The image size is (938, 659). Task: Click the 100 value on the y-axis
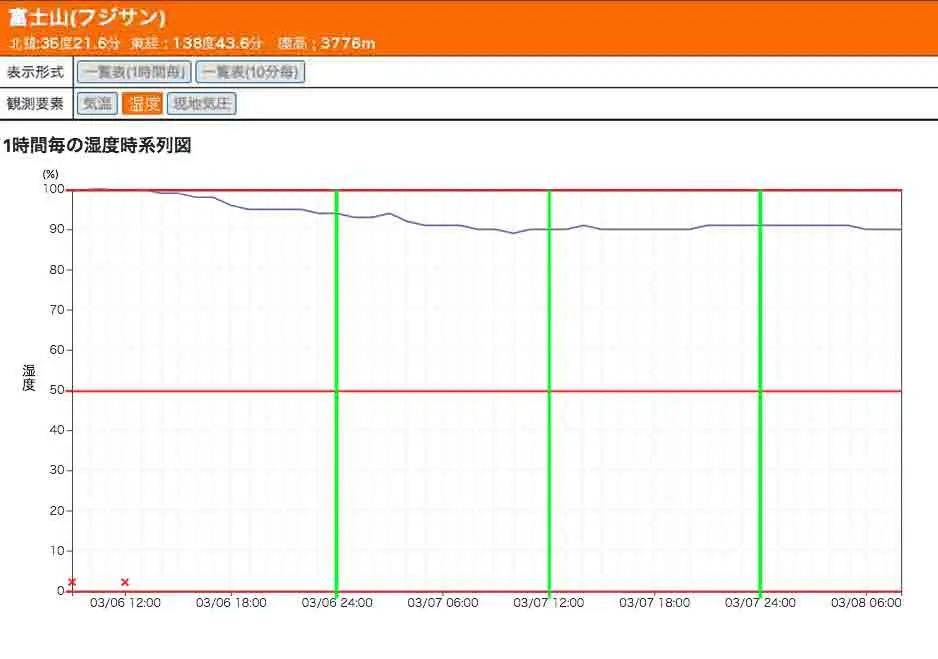pyautogui.click(x=53, y=189)
